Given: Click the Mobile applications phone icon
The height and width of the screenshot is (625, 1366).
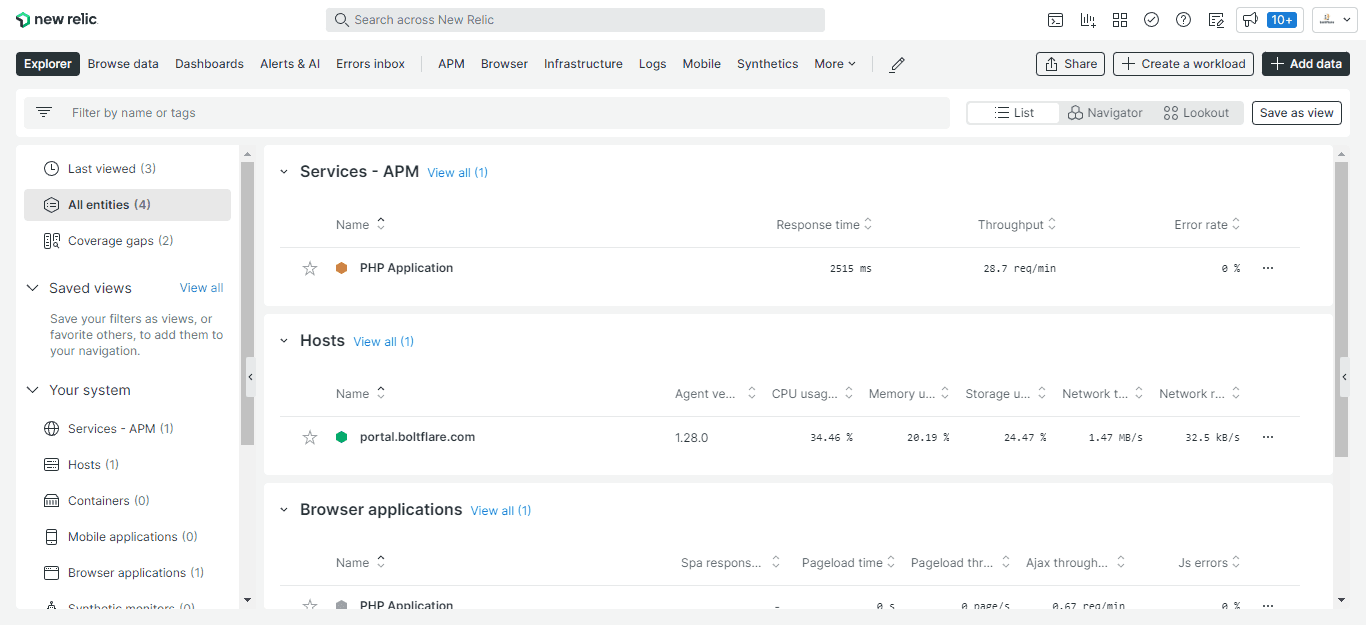Looking at the screenshot, I should click(52, 537).
